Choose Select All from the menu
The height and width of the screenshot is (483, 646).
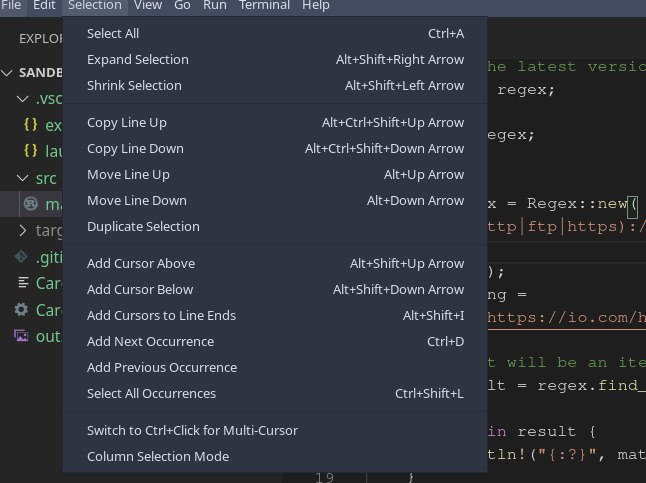click(x=275, y=34)
